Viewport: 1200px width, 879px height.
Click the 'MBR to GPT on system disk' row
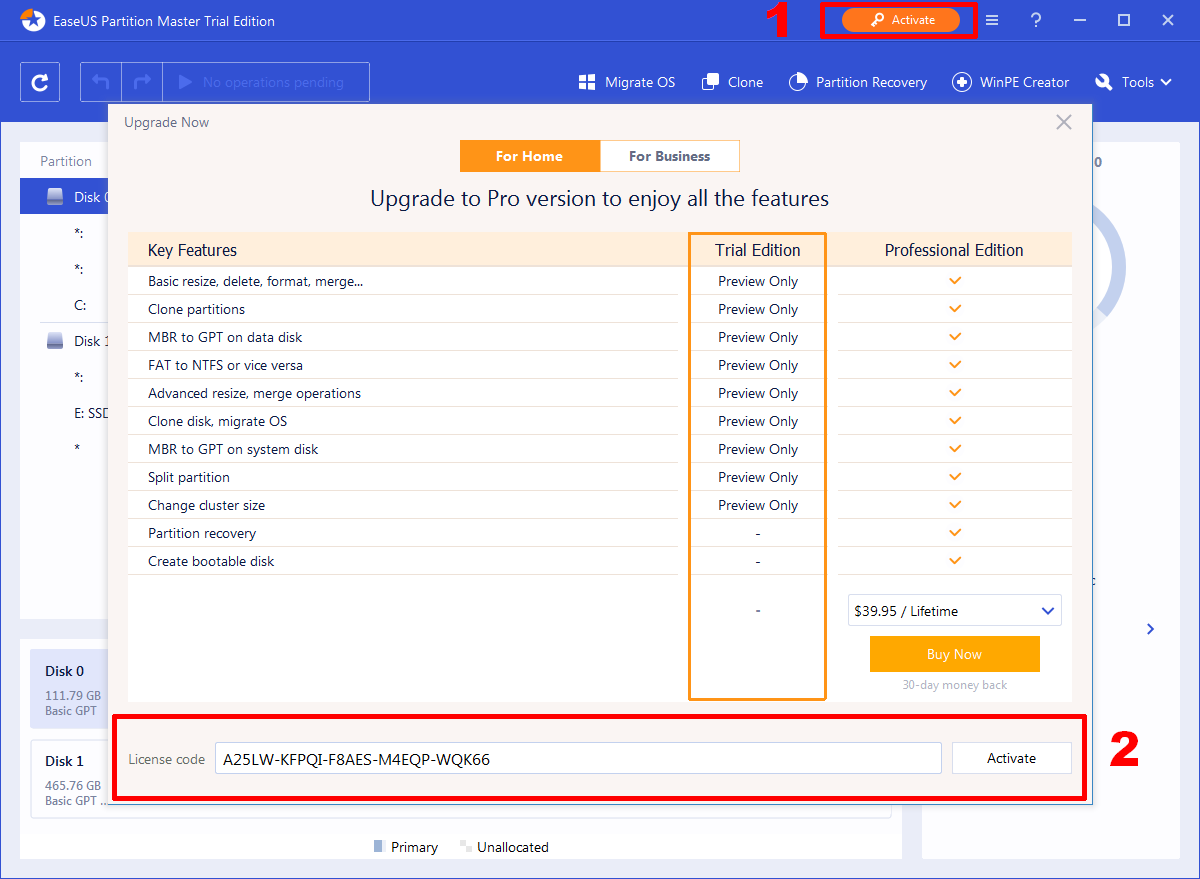pyautogui.click(x=403, y=449)
